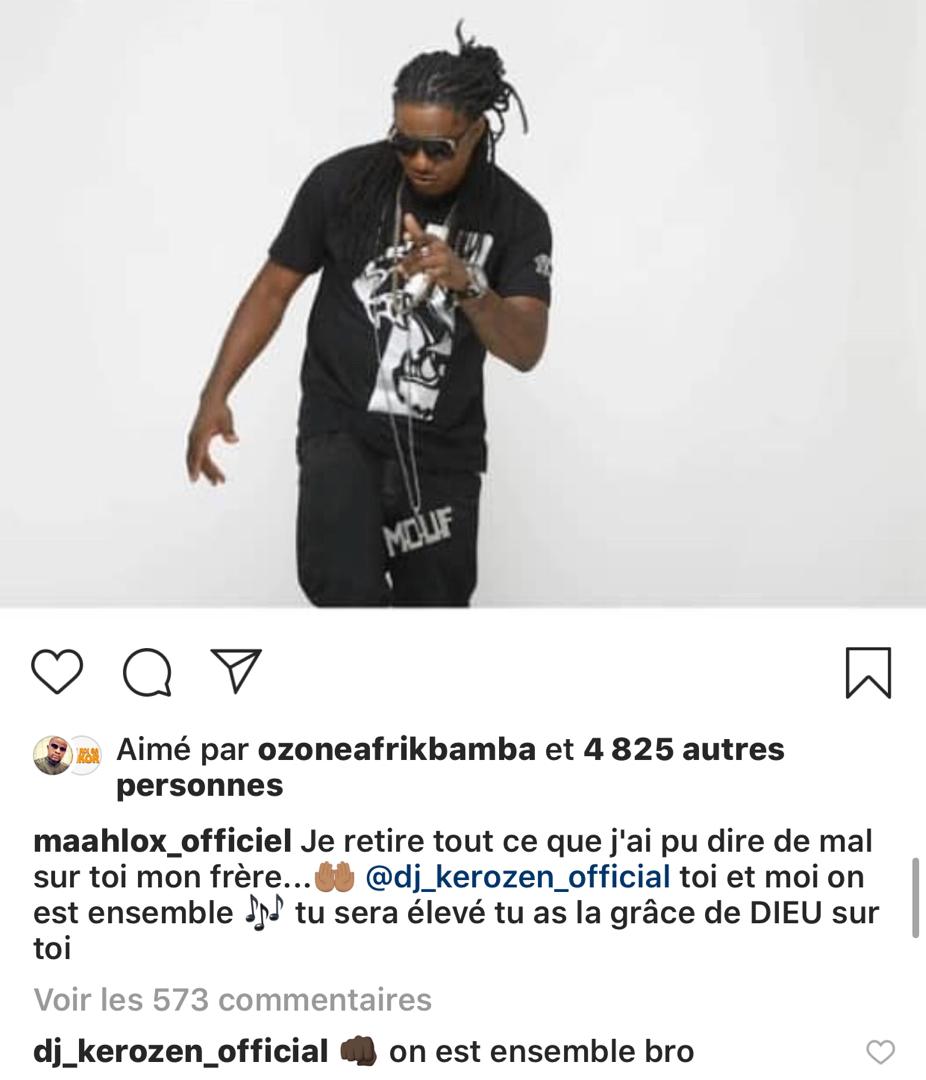Tap the comment text 'on est ensemble bro'
Image resolution: width=926 pixels, height=1080 pixels.
pyautogui.click(x=542, y=1052)
